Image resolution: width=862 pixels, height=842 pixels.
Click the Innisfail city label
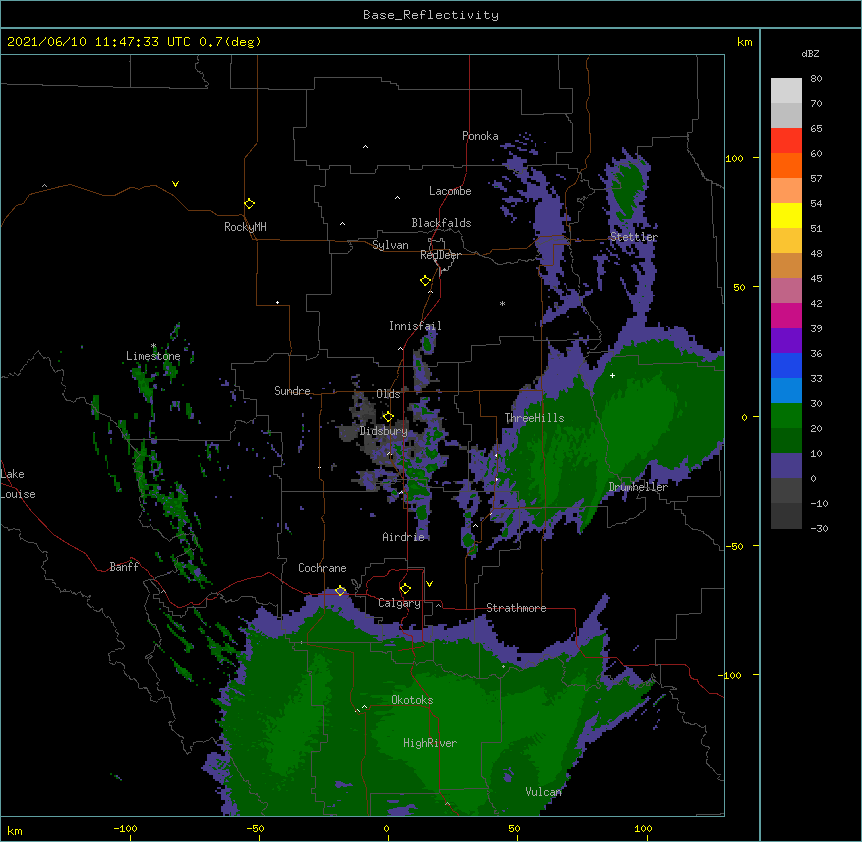415,326
